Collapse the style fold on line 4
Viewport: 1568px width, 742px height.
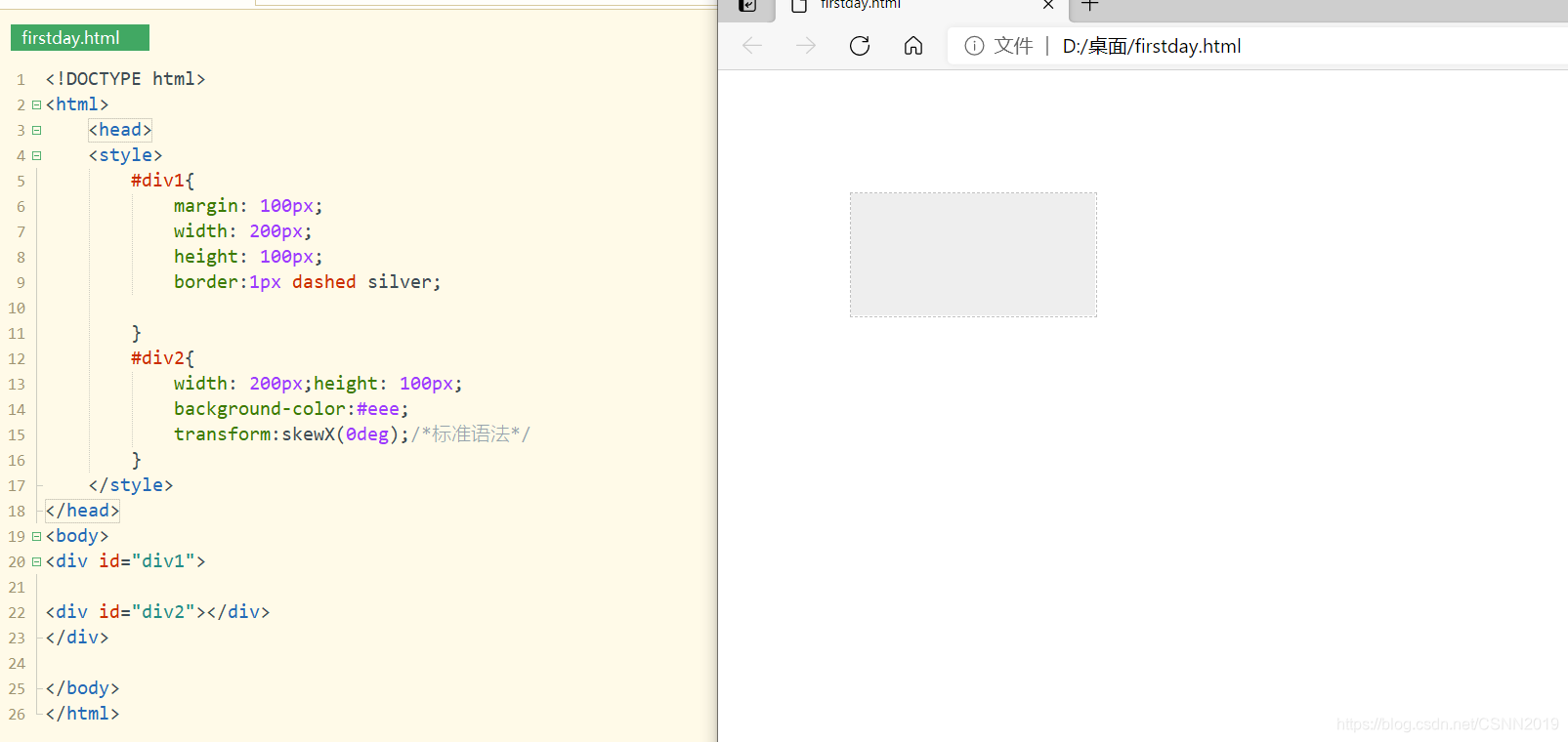click(36, 155)
